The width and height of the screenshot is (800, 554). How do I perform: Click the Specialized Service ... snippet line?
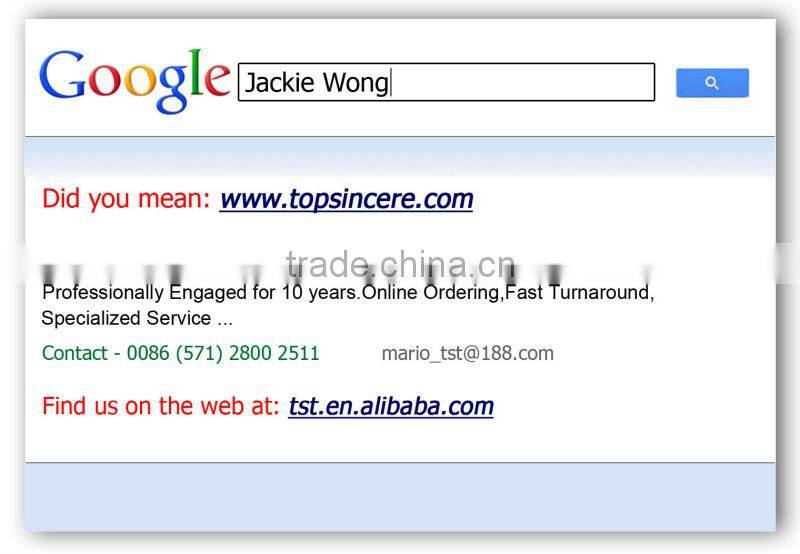137,318
